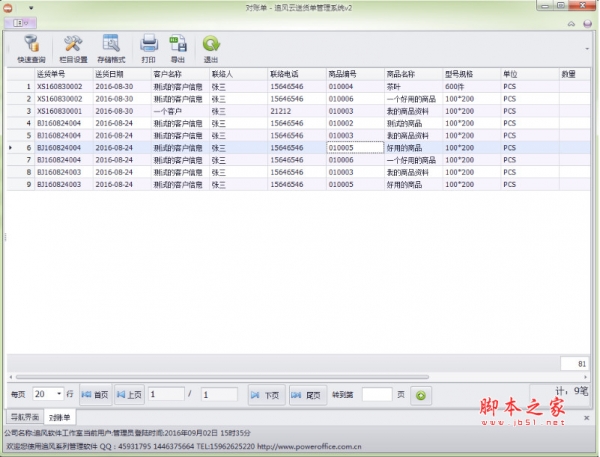Click the www.poweroffice.com.cn link in status bar
The width and height of the screenshot is (600, 457).
coord(309,446)
